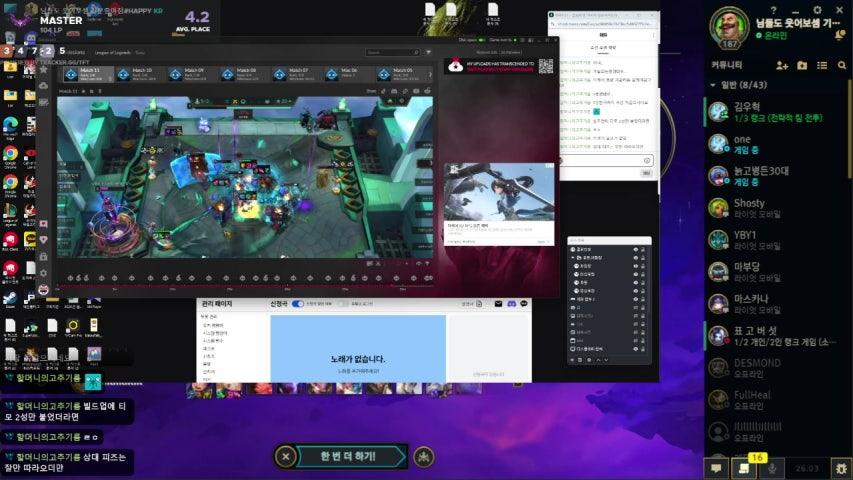
Task: Click cloud uploads icon in replay sidebar
Action: click(44, 85)
